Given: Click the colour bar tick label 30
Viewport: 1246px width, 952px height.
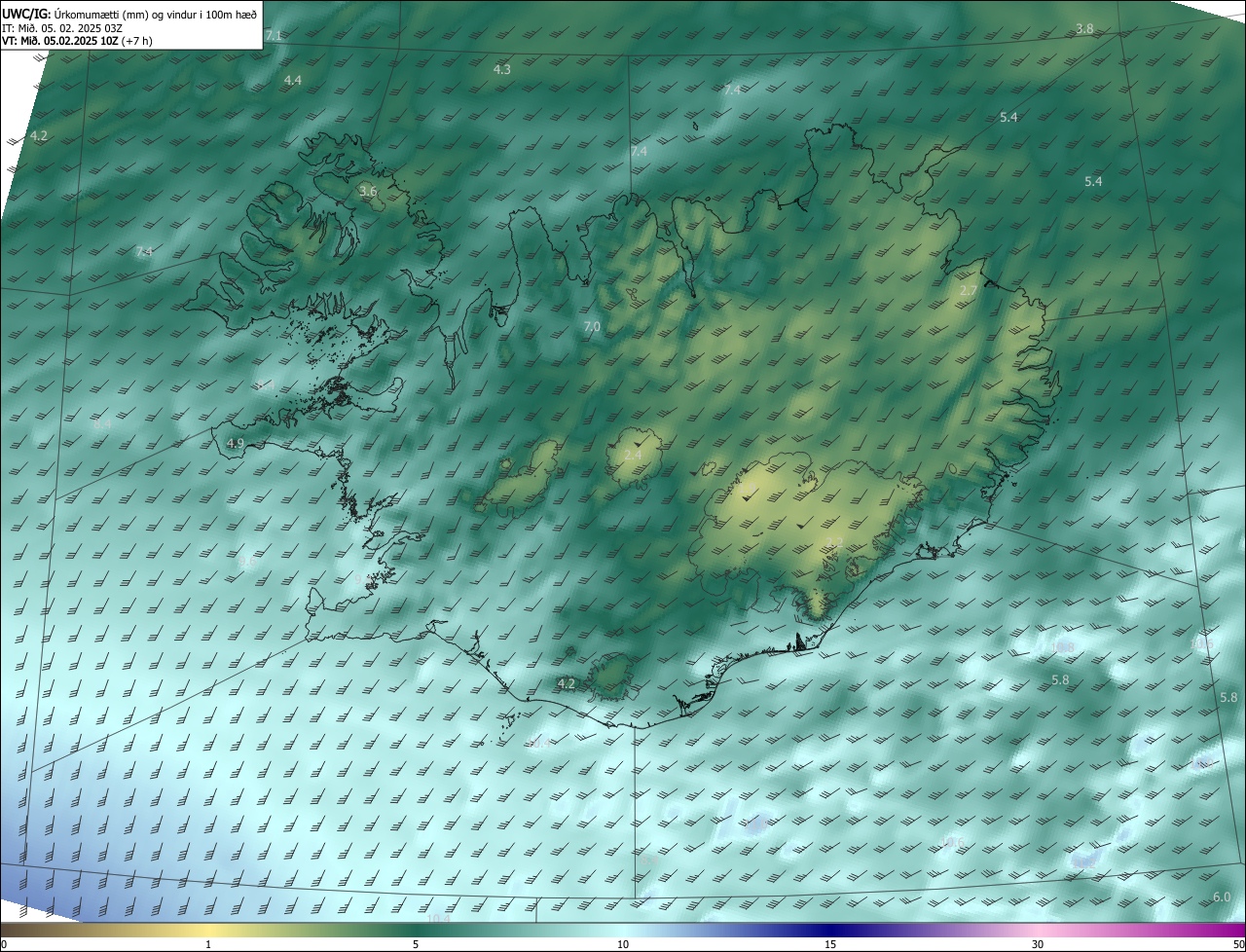Looking at the screenshot, I should (1038, 945).
